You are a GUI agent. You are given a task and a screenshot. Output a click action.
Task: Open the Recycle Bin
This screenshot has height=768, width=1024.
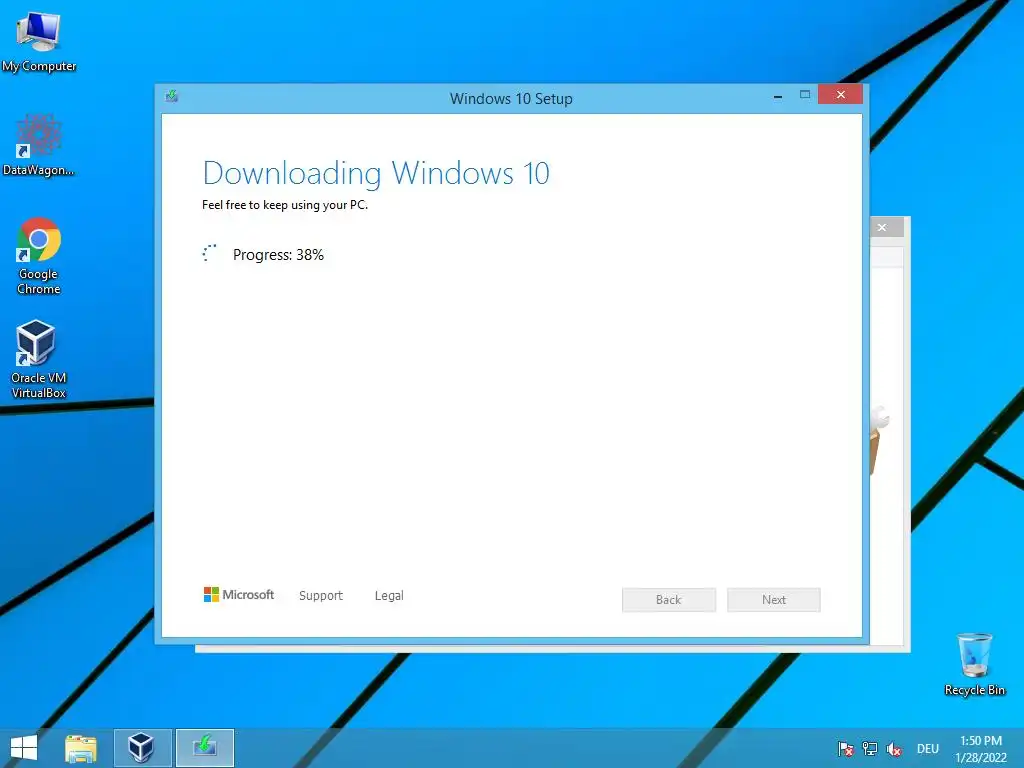(x=974, y=664)
